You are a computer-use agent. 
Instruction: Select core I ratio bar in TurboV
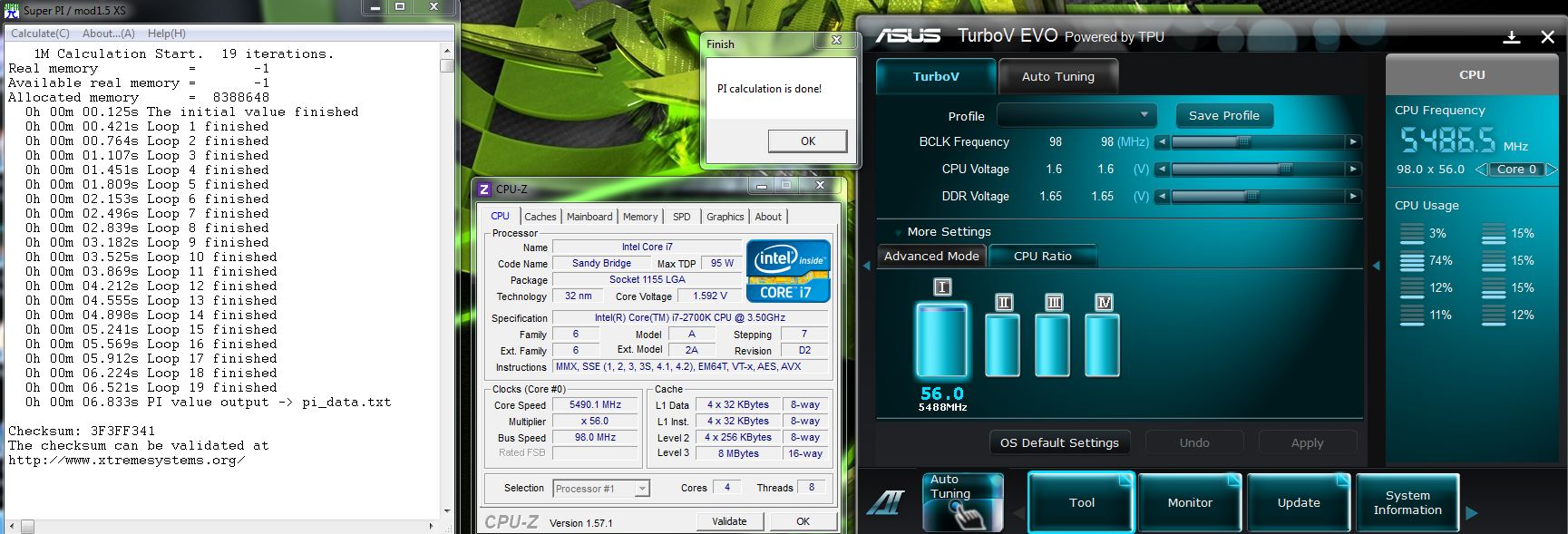click(941, 340)
